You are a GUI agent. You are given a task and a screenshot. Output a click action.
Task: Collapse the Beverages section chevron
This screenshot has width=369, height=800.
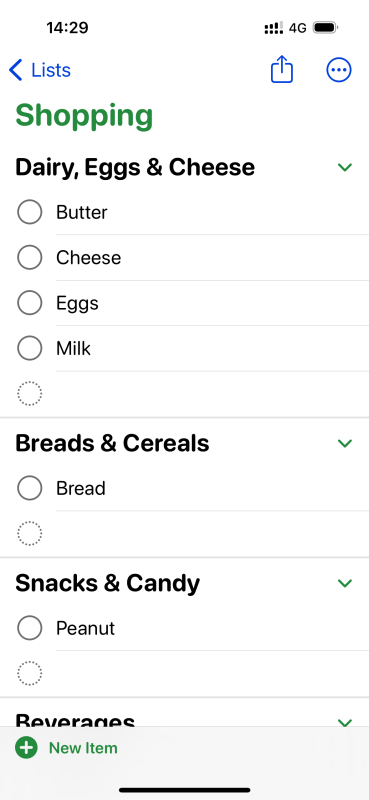click(346, 722)
